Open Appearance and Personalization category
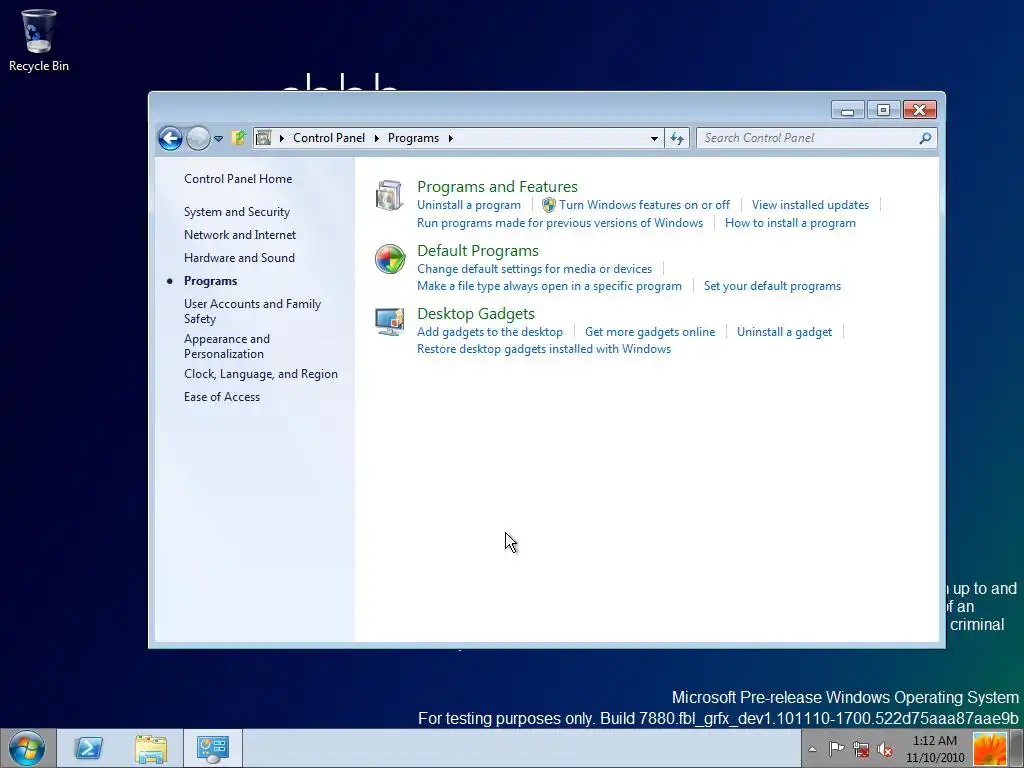This screenshot has width=1024, height=768. point(227,346)
